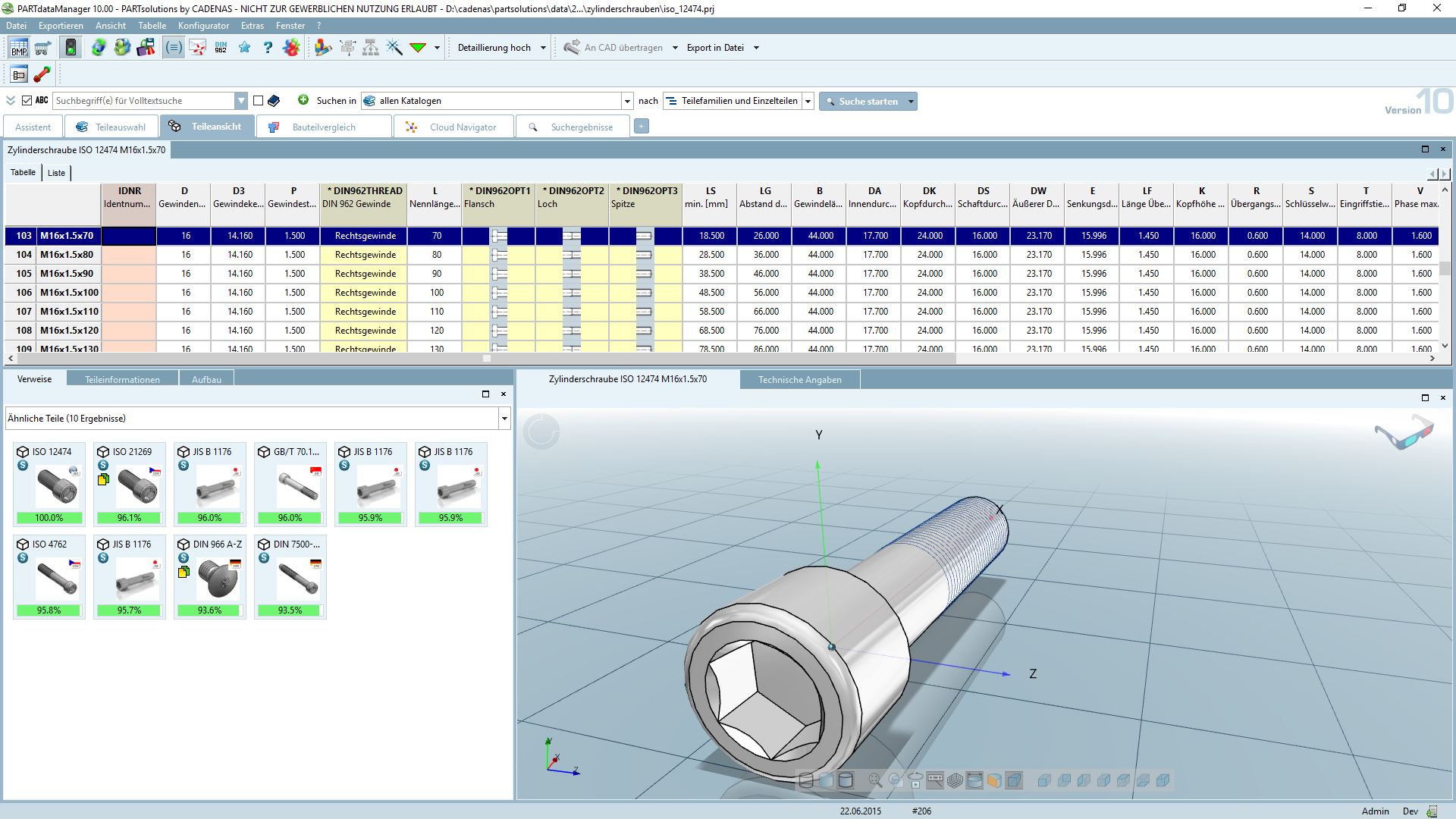This screenshot has height=819, width=1456.
Task: Toggle the ABC full-text search checkbox
Action: pos(27,100)
